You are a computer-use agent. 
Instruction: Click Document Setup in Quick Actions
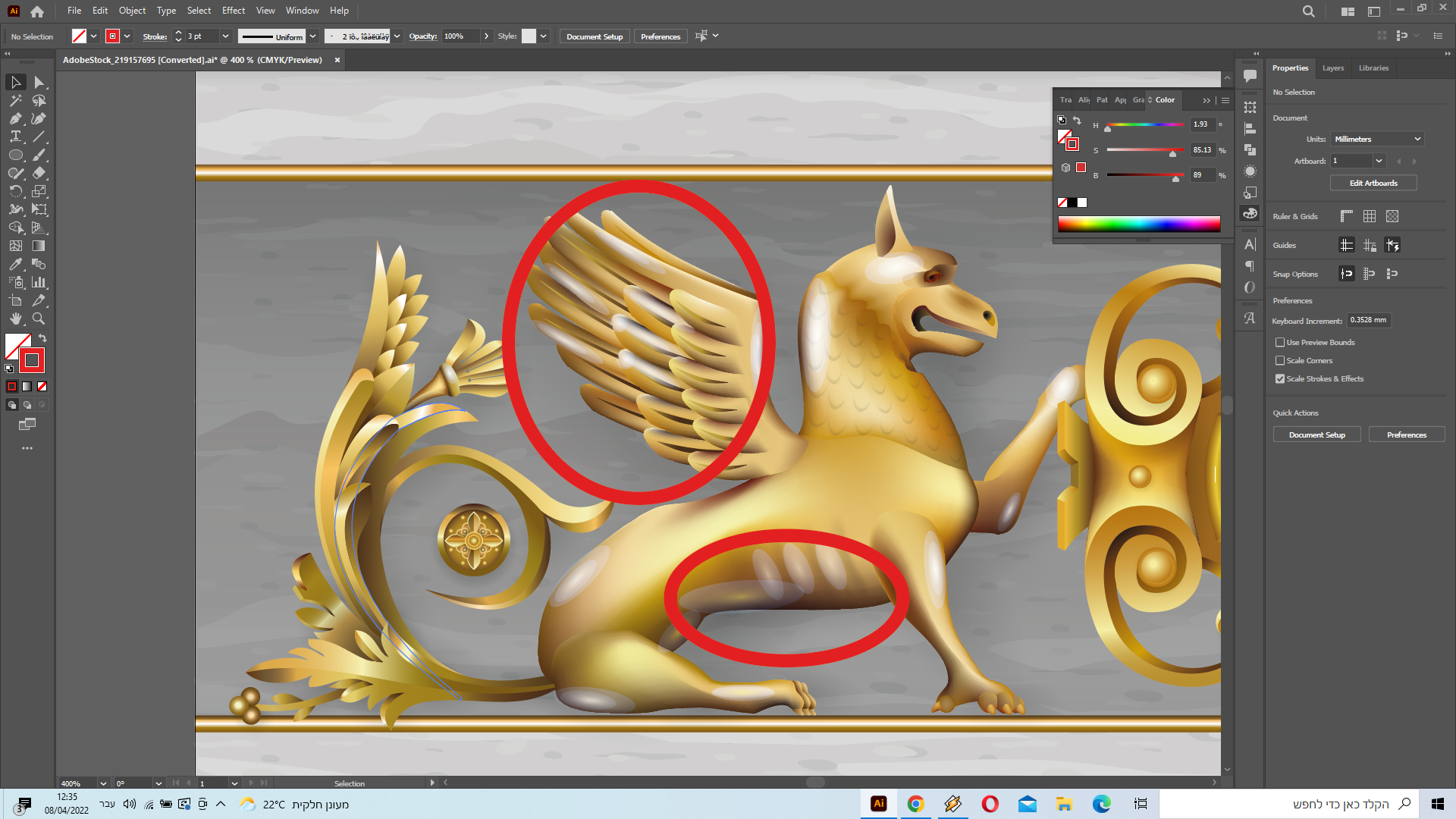pos(1316,435)
